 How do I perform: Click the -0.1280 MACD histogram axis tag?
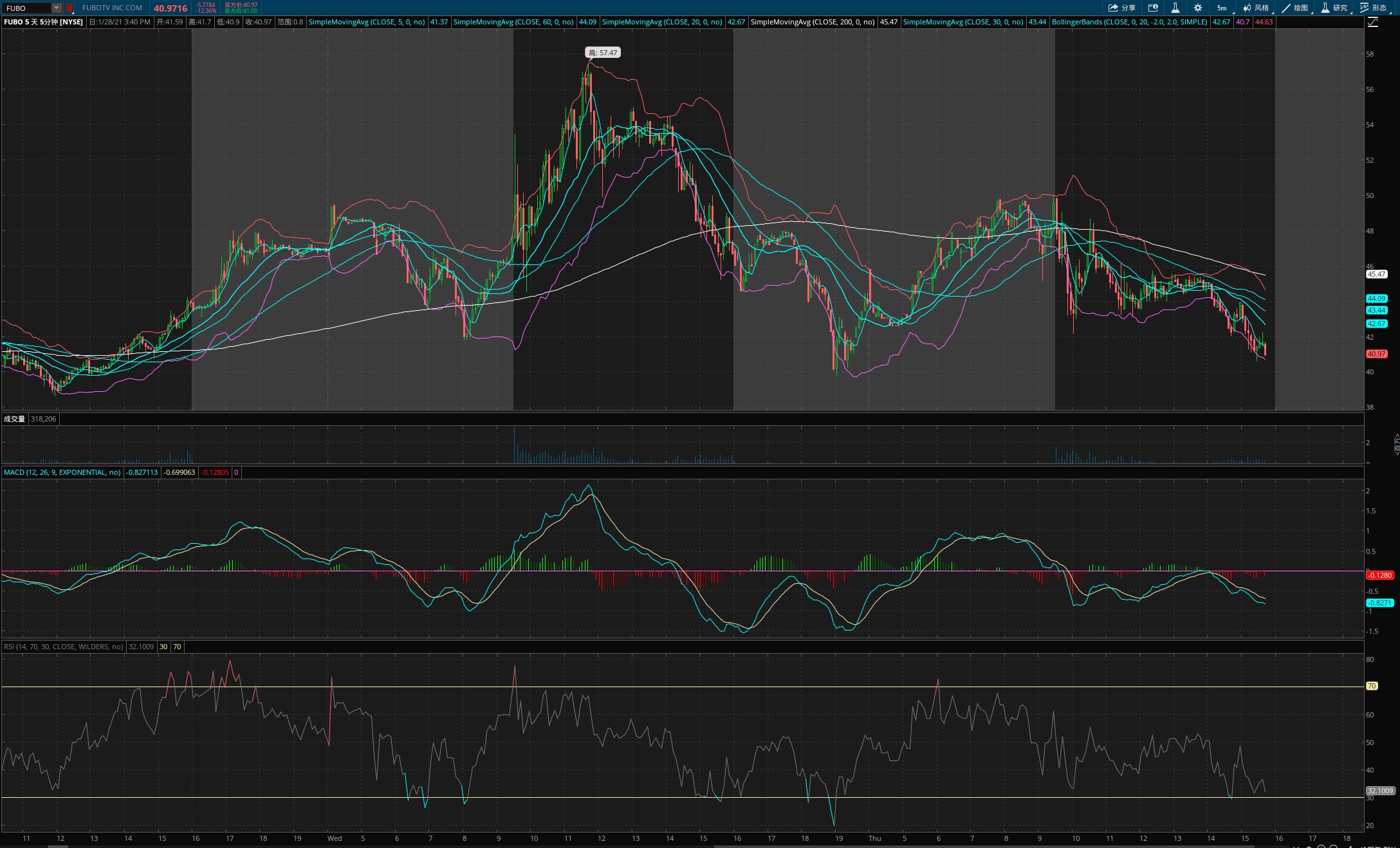coord(1379,575)
